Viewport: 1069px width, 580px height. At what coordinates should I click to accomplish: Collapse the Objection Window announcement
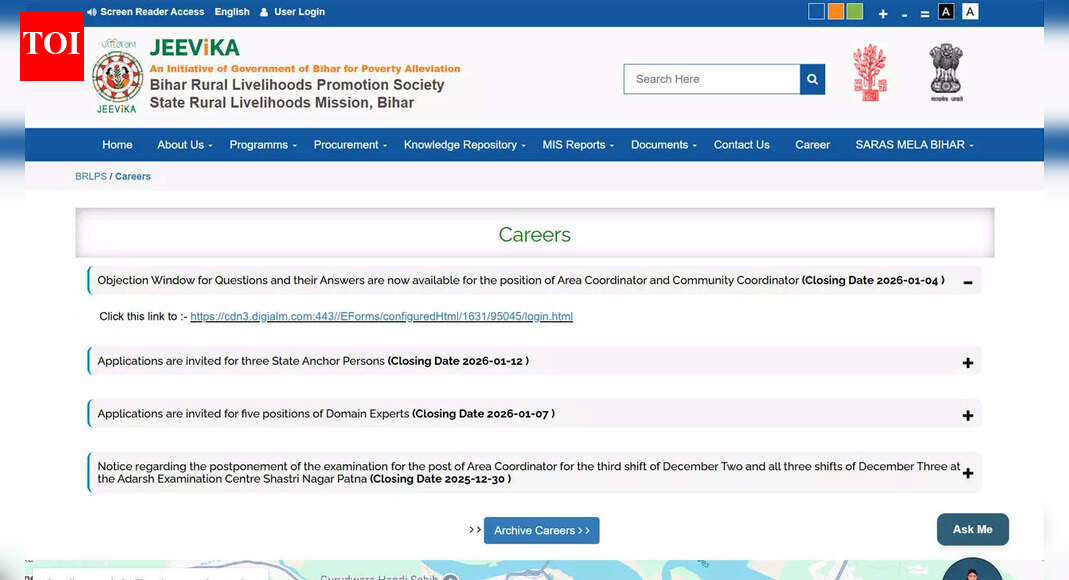pos(967,282)
